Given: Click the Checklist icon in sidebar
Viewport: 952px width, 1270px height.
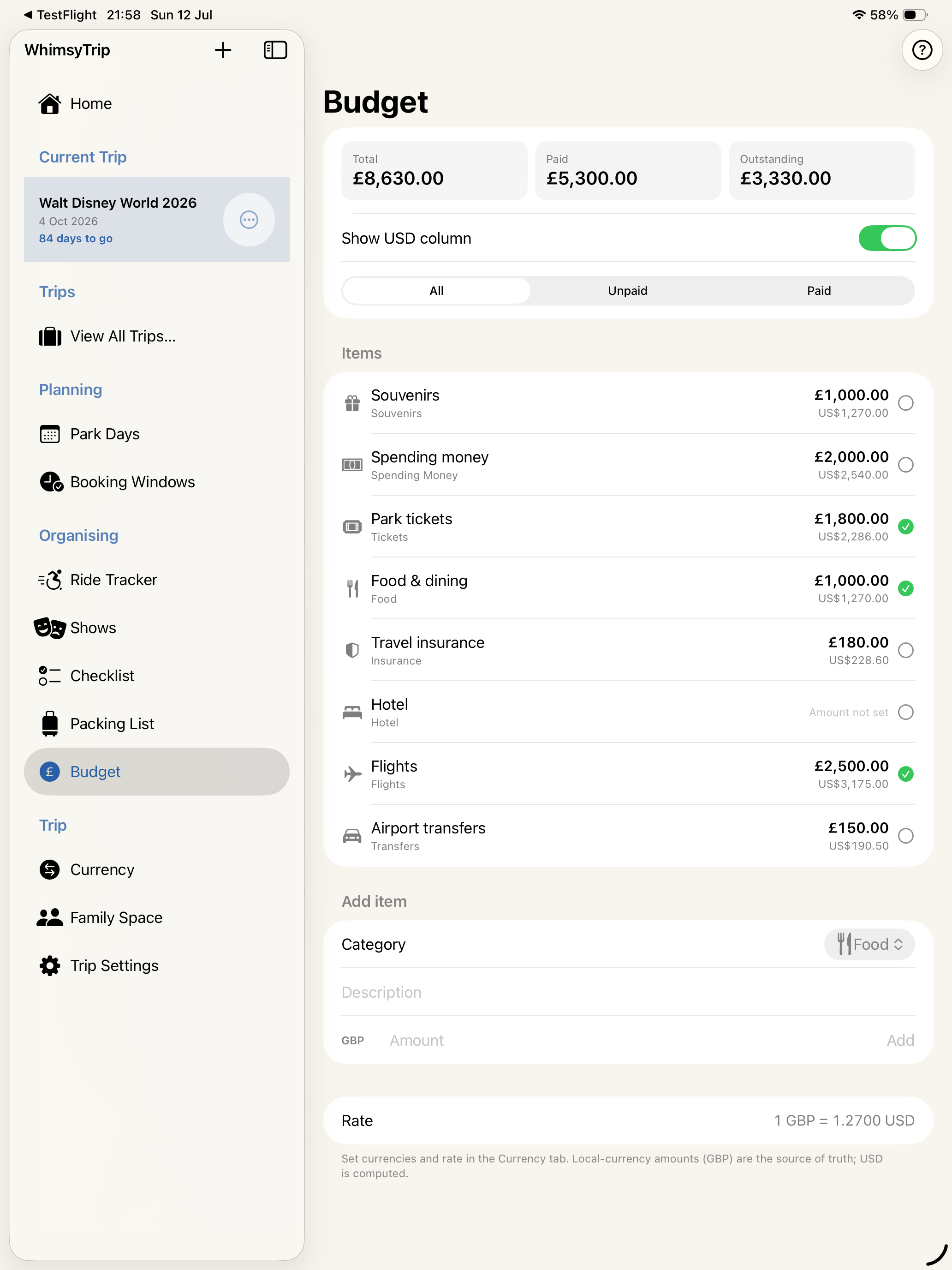Looking at the screenshot, I should click(49, 676).
